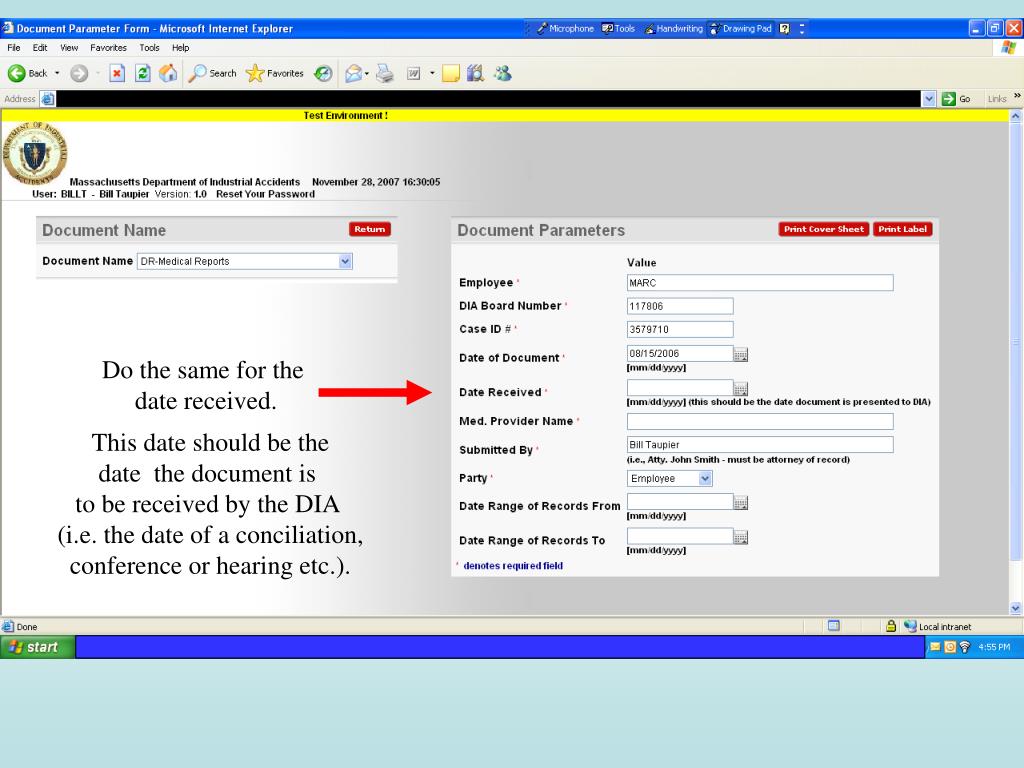Expand the Document Name dropdown
The image size is (1024, 768).
coord(345,261)
